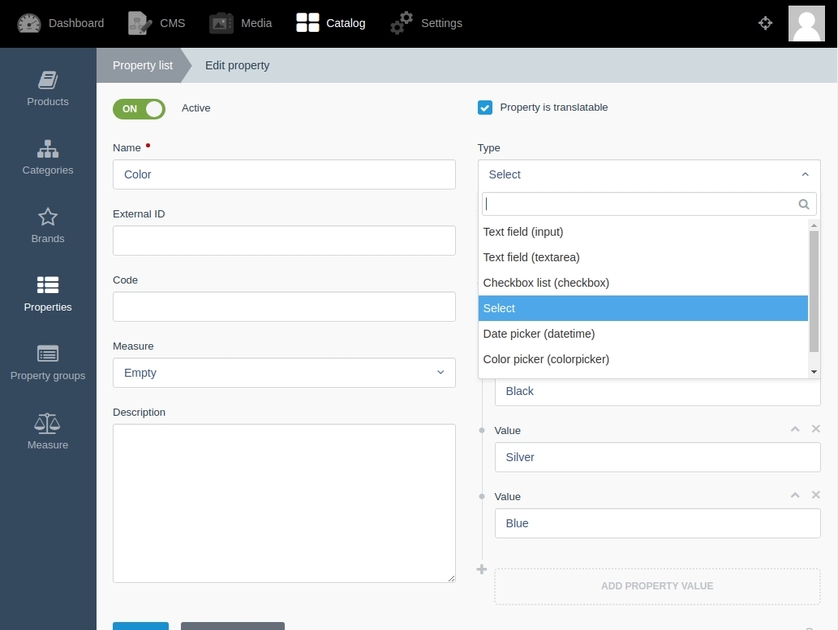Go to Categories in sidebar
Image resolution: width=838 pixels, height=630 pixels.
point(48,158)
